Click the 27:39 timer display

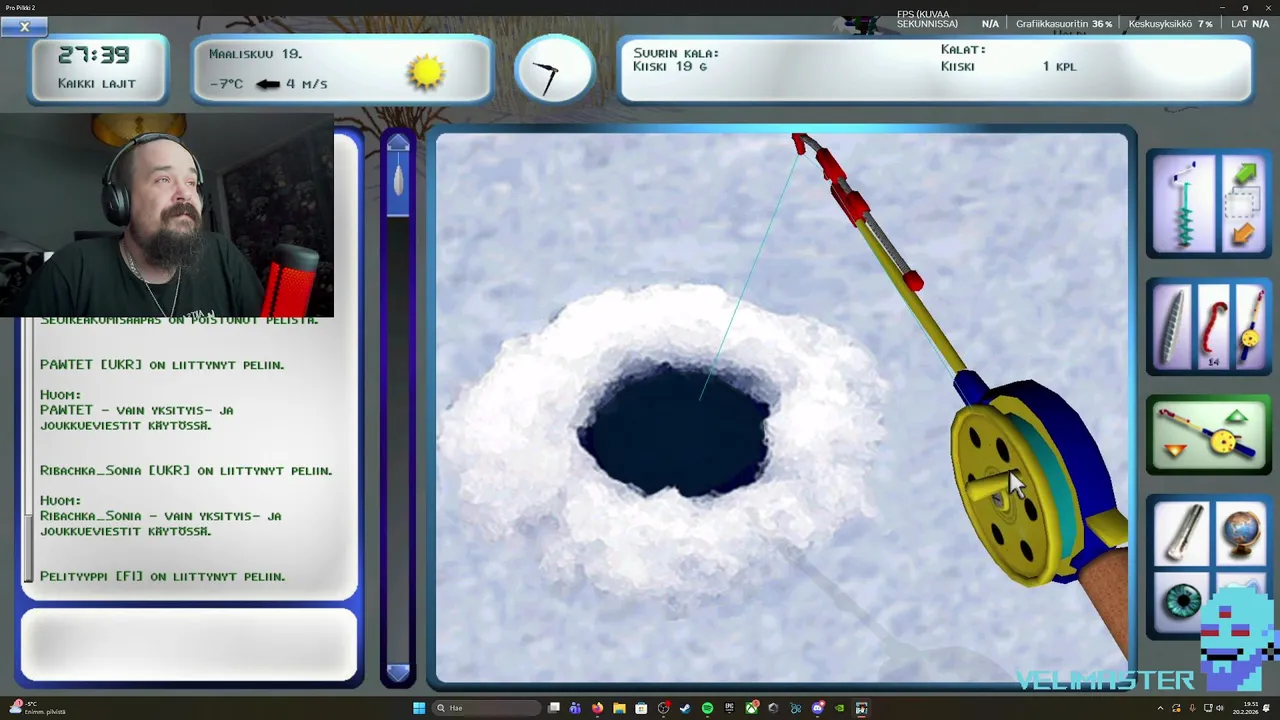94,56
